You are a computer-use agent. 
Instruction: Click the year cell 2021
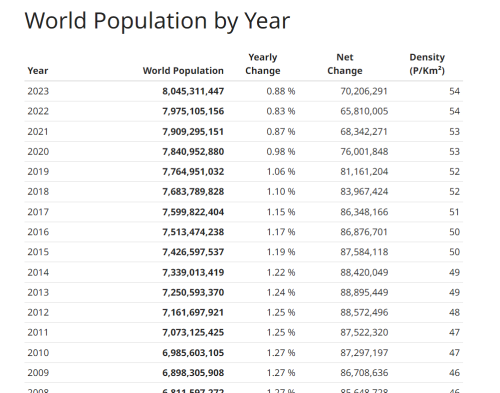38,132
